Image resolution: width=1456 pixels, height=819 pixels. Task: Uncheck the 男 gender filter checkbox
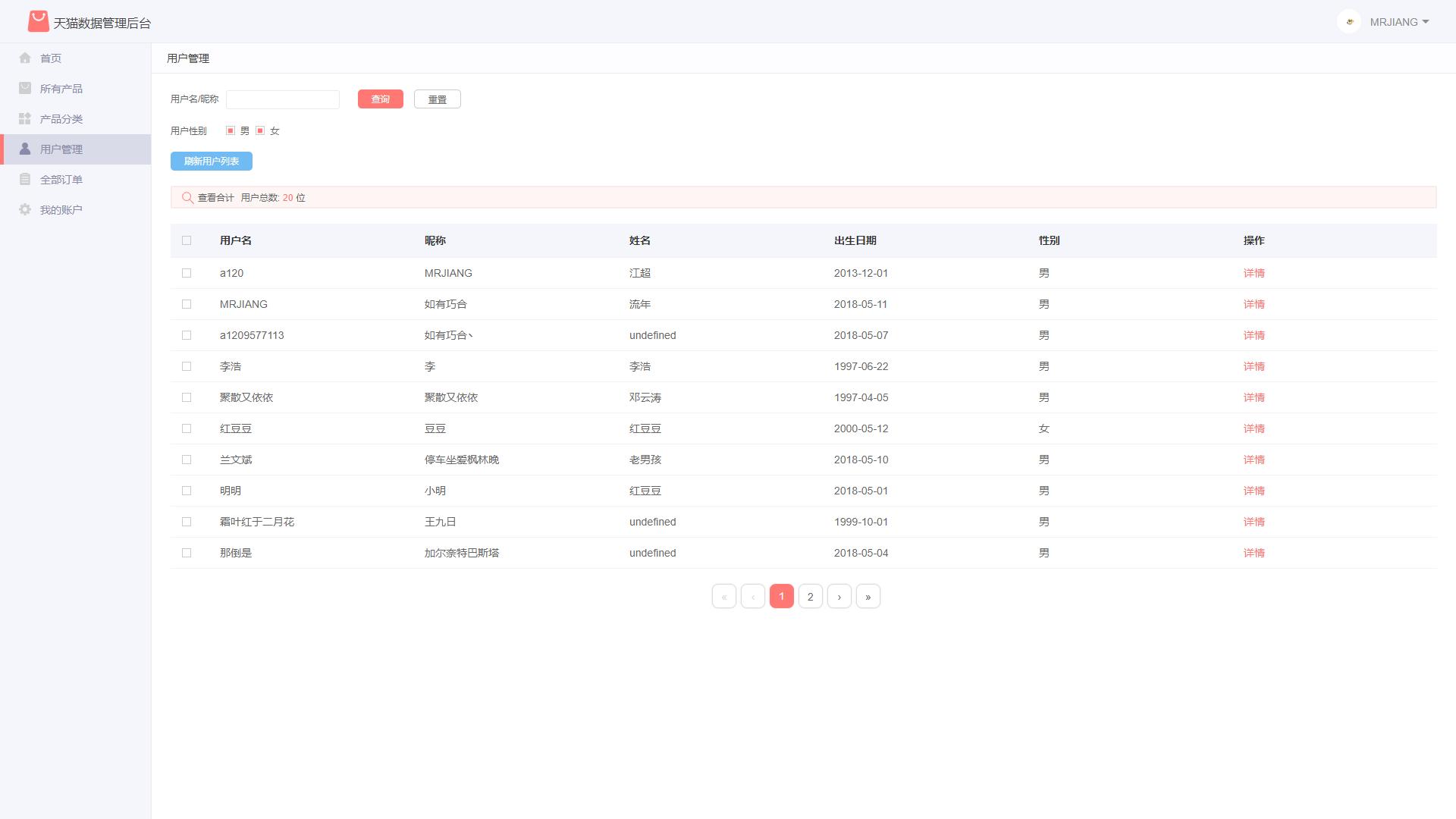click(x=230, y=130)
